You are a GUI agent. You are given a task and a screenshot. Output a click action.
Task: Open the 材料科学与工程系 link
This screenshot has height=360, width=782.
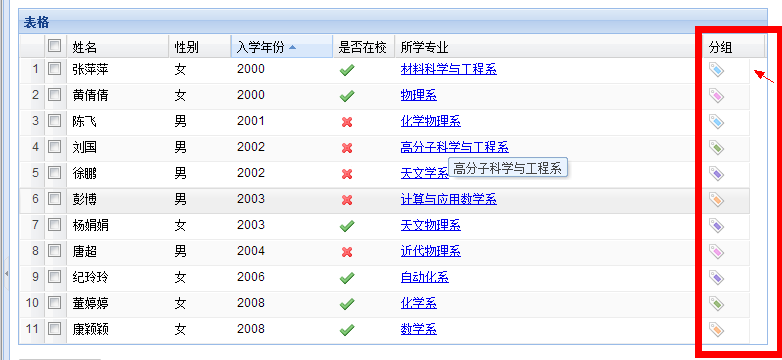pyautogui.click(x=449, y=69)
